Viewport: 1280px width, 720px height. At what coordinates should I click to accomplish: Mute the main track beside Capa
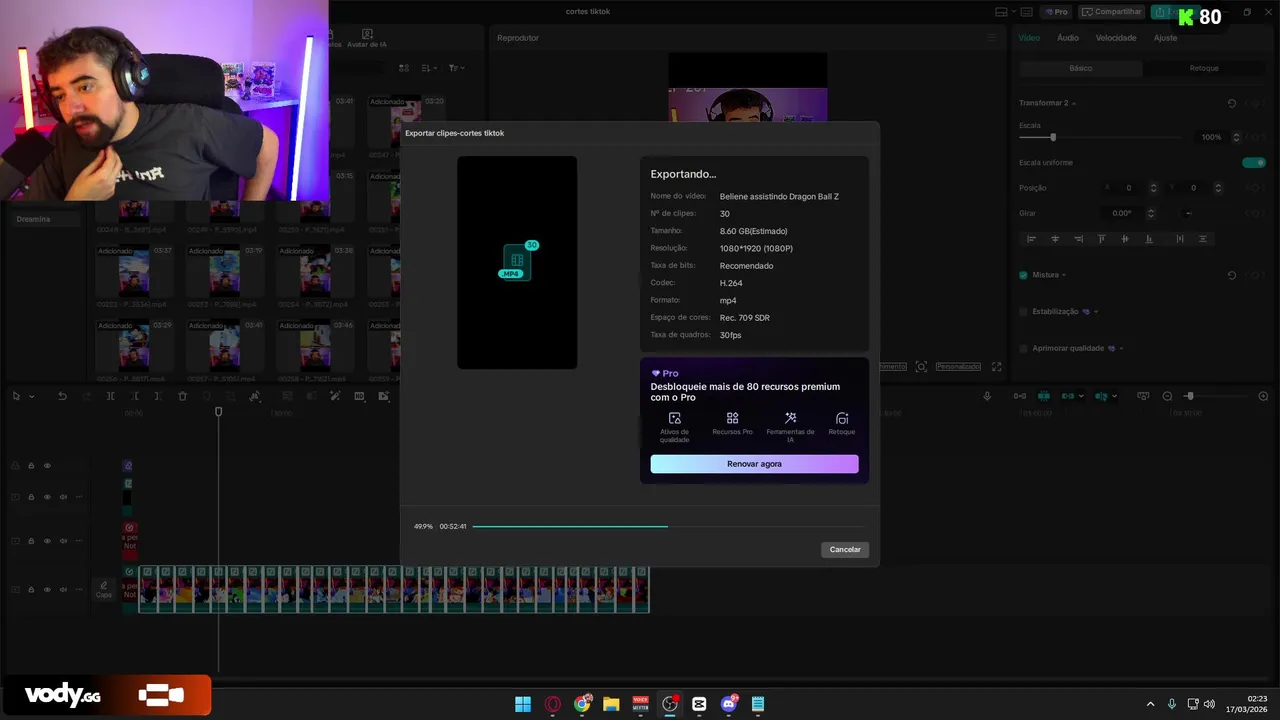(x=63, y=589)
